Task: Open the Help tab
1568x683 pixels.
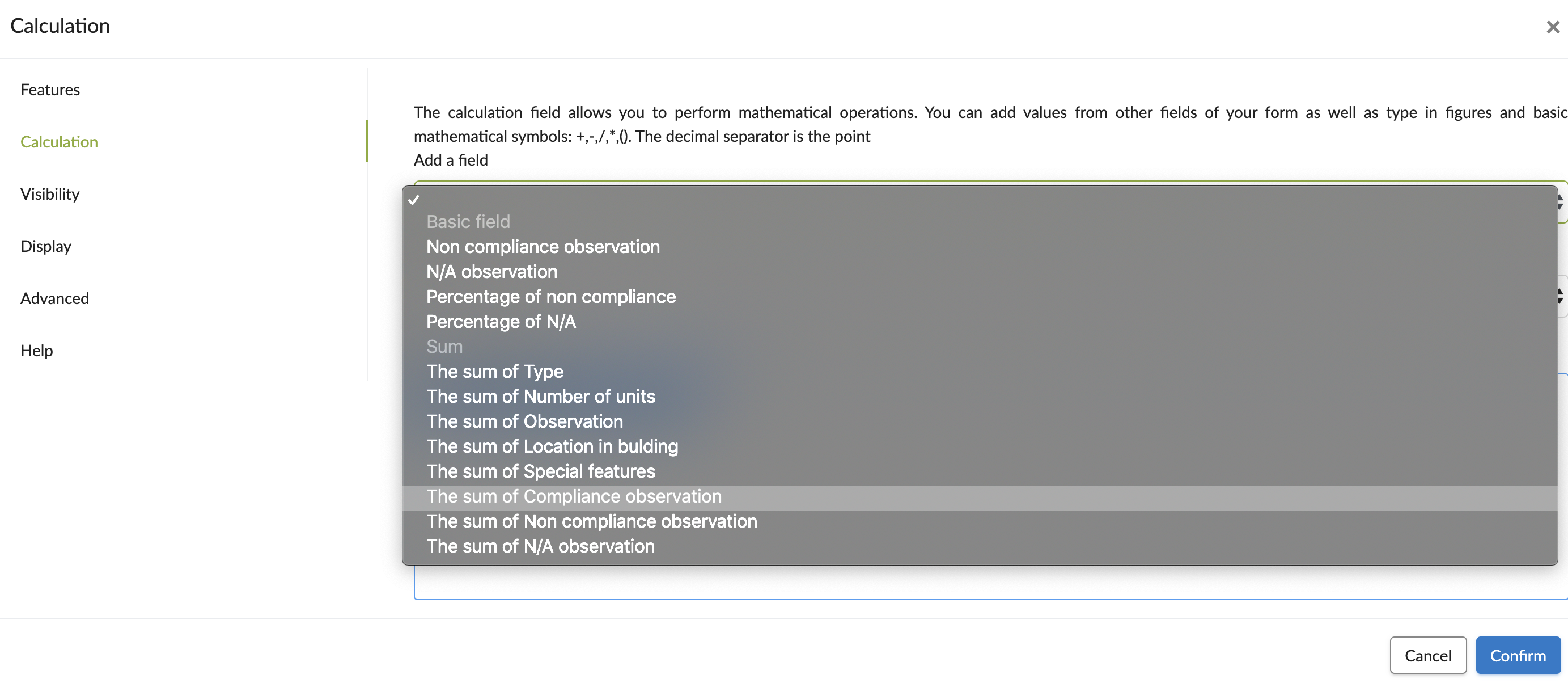Action: click(x=36, y=351)
